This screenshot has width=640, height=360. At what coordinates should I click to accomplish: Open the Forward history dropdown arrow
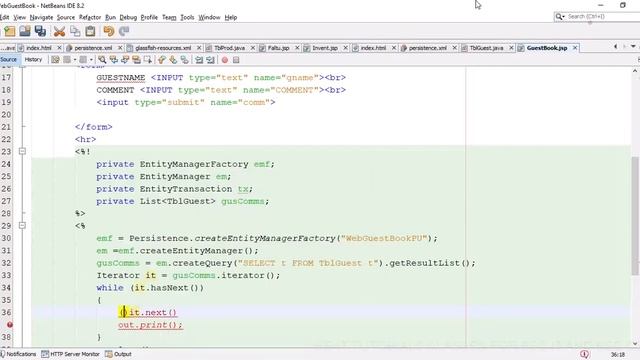[x=91, y=60]
